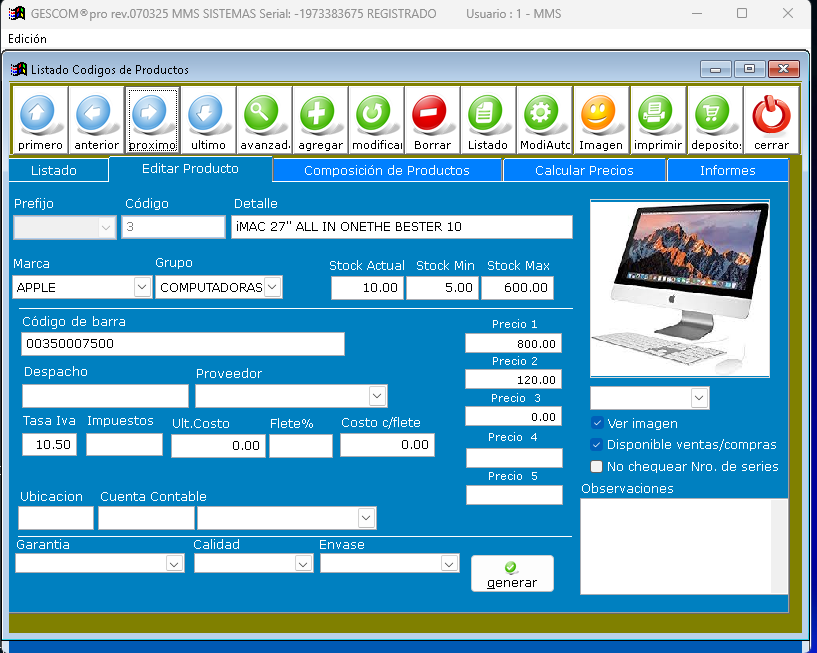
Task: Click the Stock Actual field
Action: (367, 288)
